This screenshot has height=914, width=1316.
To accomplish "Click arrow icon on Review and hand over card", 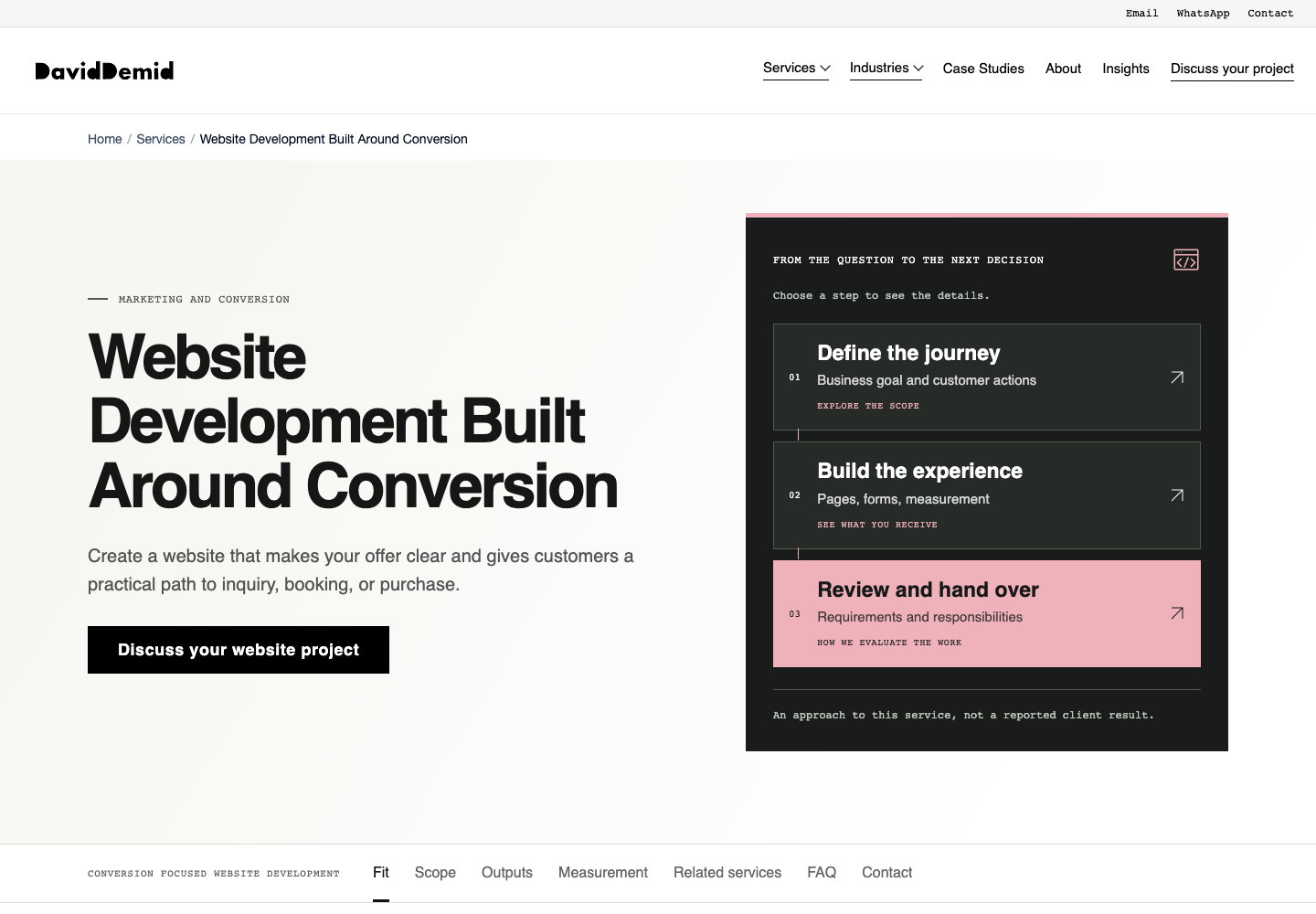I will click(1177, 613).
